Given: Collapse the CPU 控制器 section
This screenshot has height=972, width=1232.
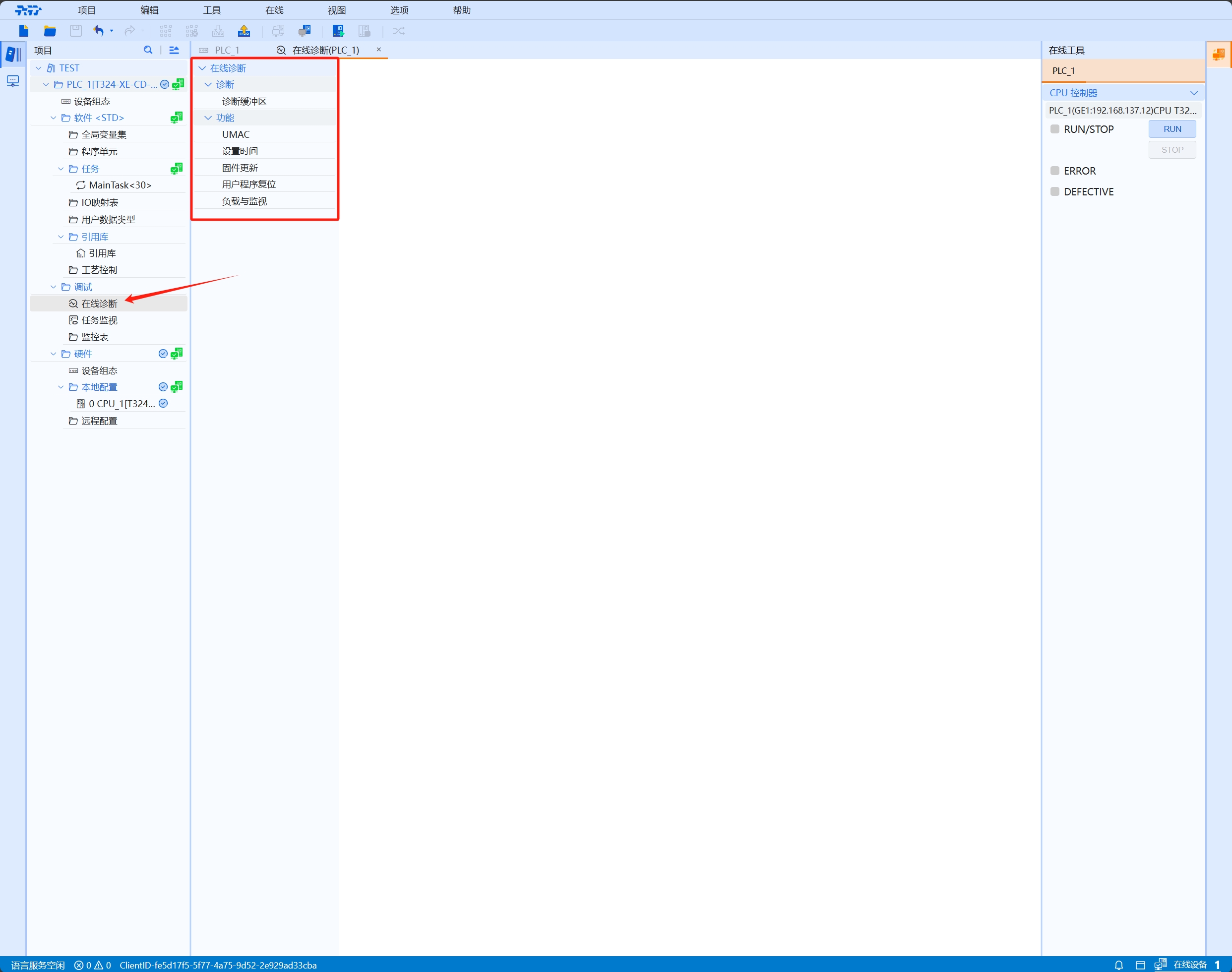Looking at the screenshot, I should click(x=1193, y=93).
